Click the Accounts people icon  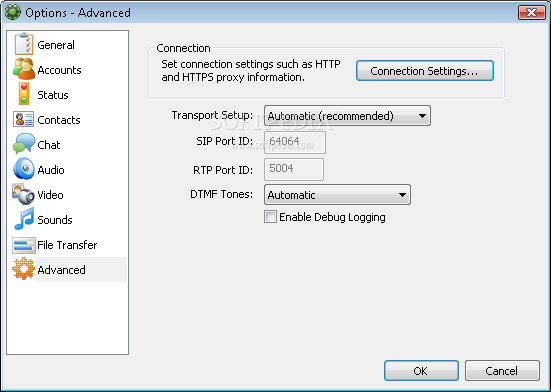pyautogui.click(x=24, y=69)
